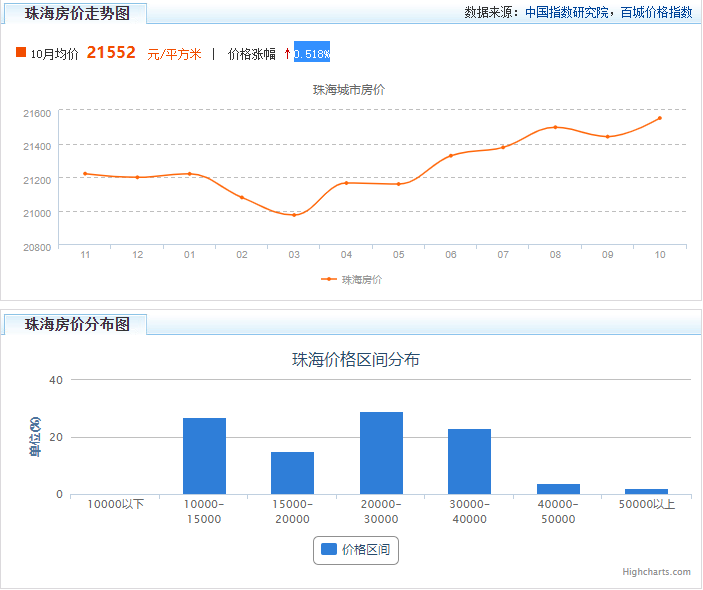Click the blue 价格区间 legend swatch
Viewport: 703px width, 590px height.
coord(329,549)
